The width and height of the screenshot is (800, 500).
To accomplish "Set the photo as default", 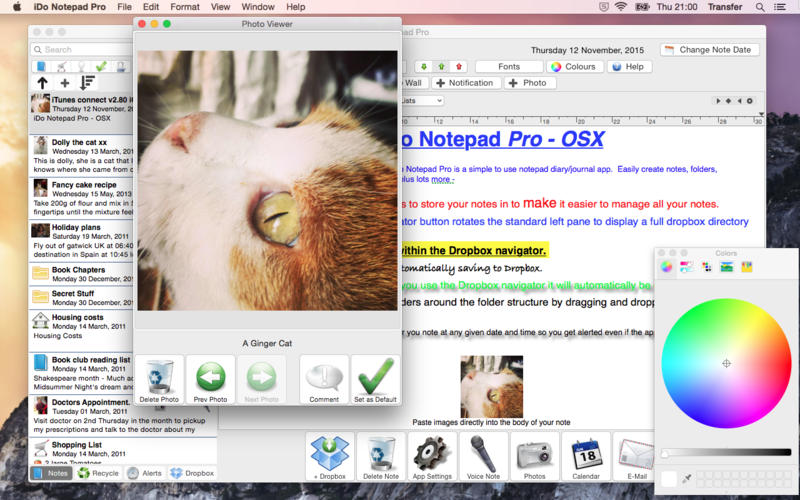I will 376,380.
